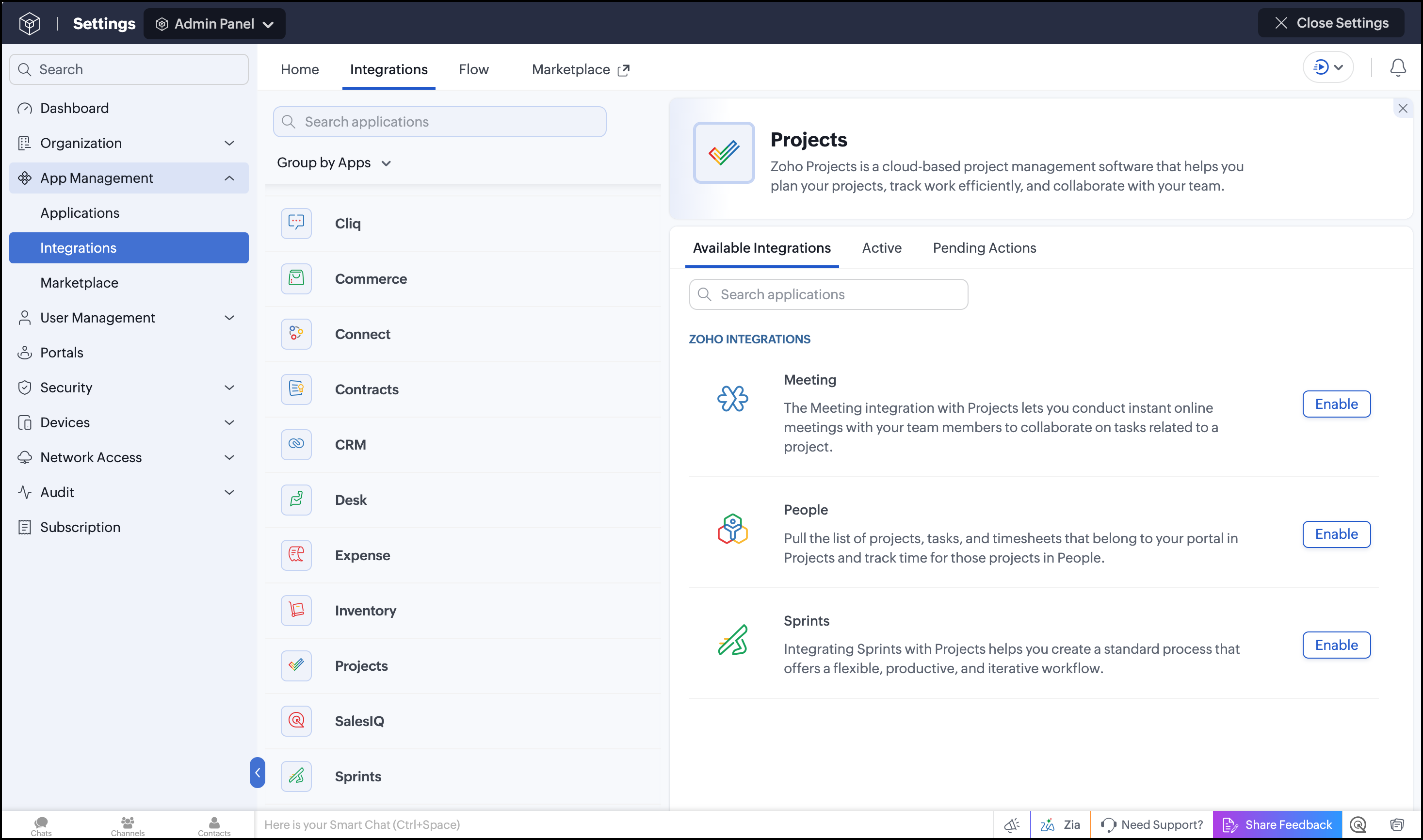This screenshot has height=840, width=1423.
Task: Click the Zoho cube logo icon
Action: (29, 23)
